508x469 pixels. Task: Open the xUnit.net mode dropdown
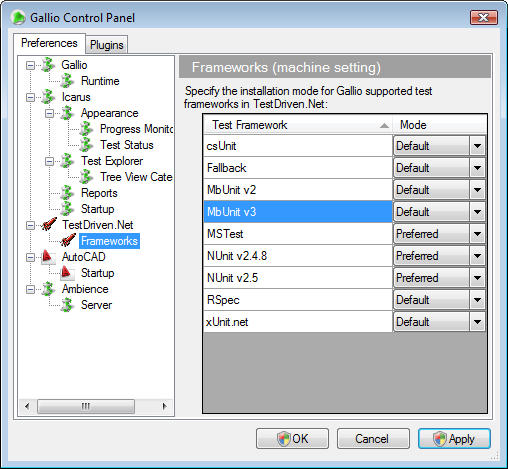[477, 322]
